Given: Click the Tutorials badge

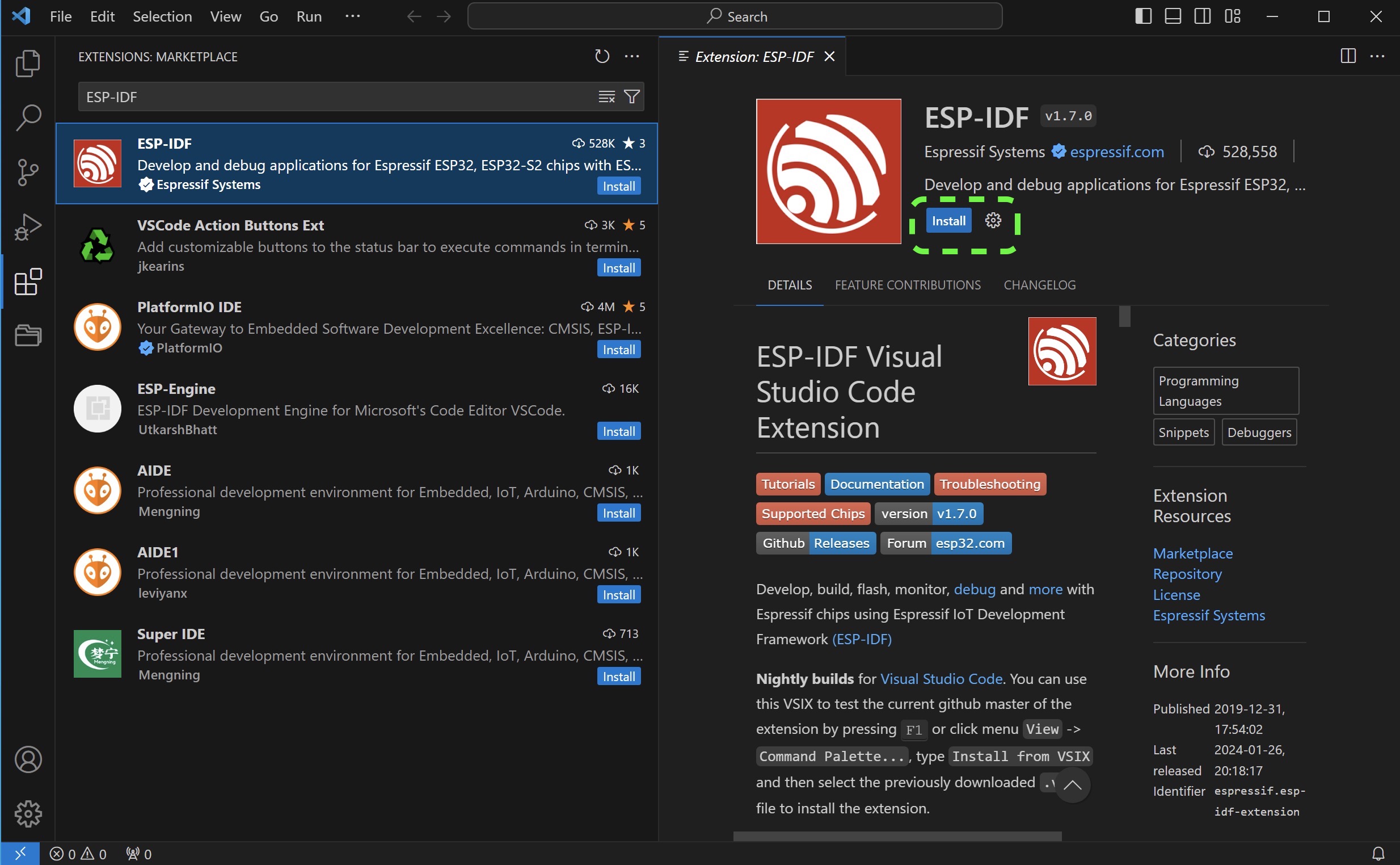Looking at the screenshot, I should (788, 484).
